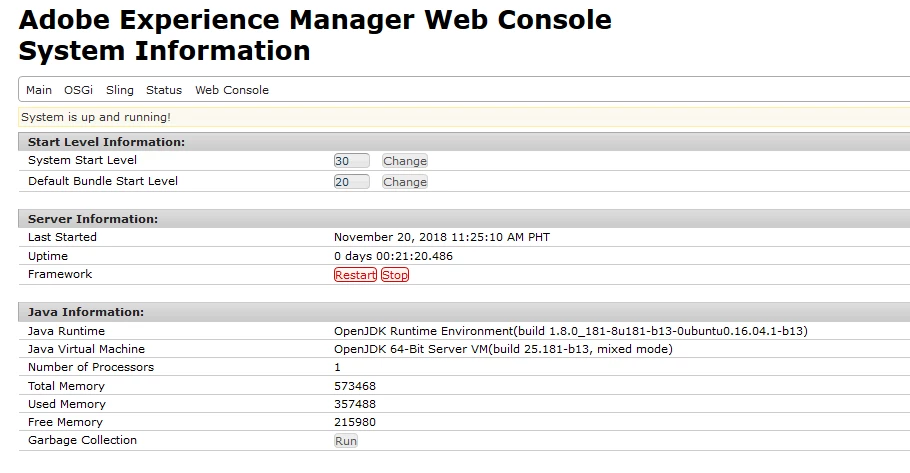Screen dimensions: 910x473
Task: Click the Start Level Information section header
Action: pos(106,142)
